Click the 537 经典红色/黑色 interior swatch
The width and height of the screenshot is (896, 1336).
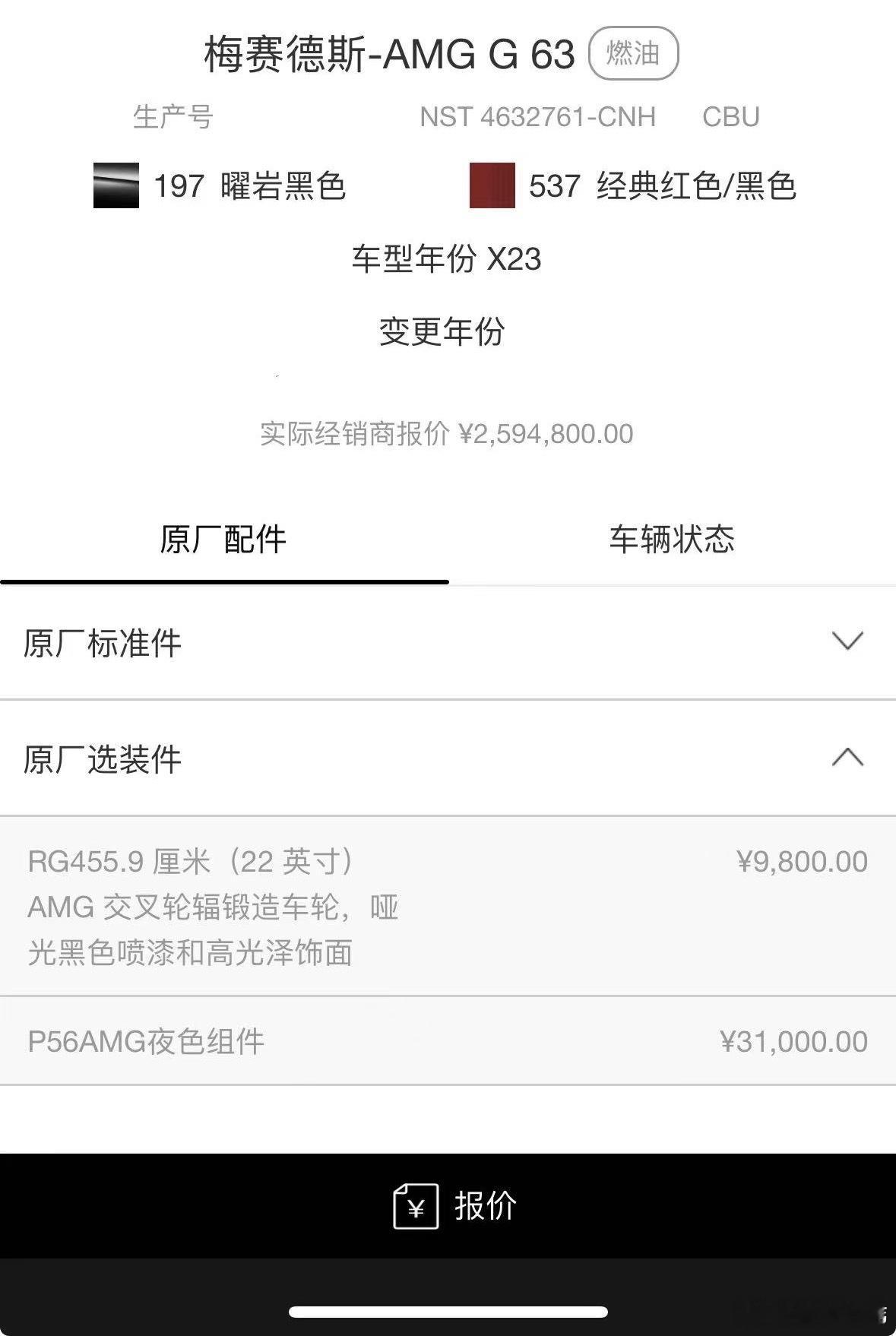point(492,185)
